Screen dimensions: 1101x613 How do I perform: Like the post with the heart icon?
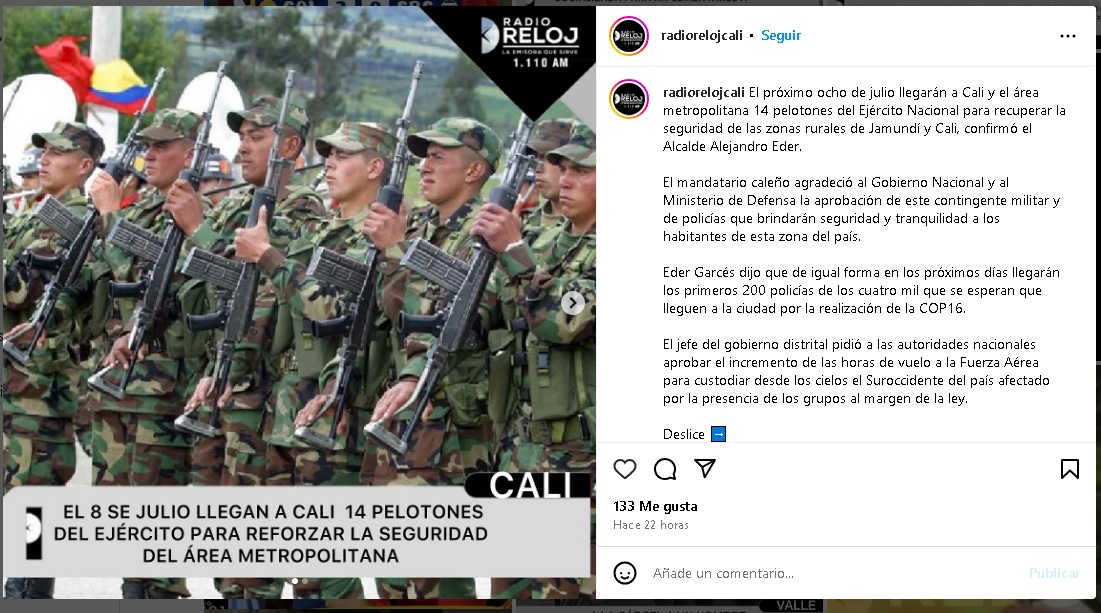tap(624, 468)
